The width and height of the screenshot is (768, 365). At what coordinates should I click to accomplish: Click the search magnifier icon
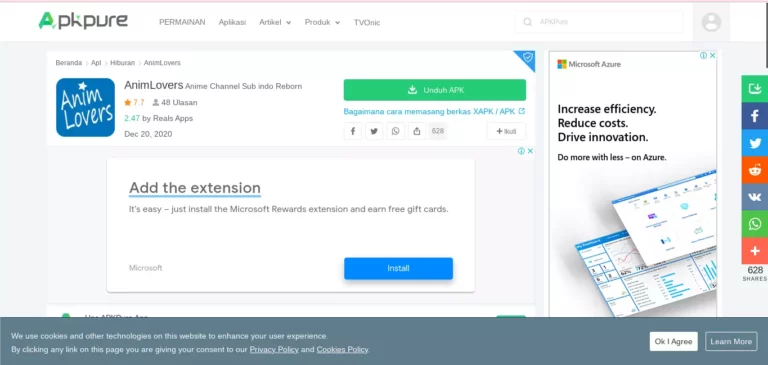point(528,22)
